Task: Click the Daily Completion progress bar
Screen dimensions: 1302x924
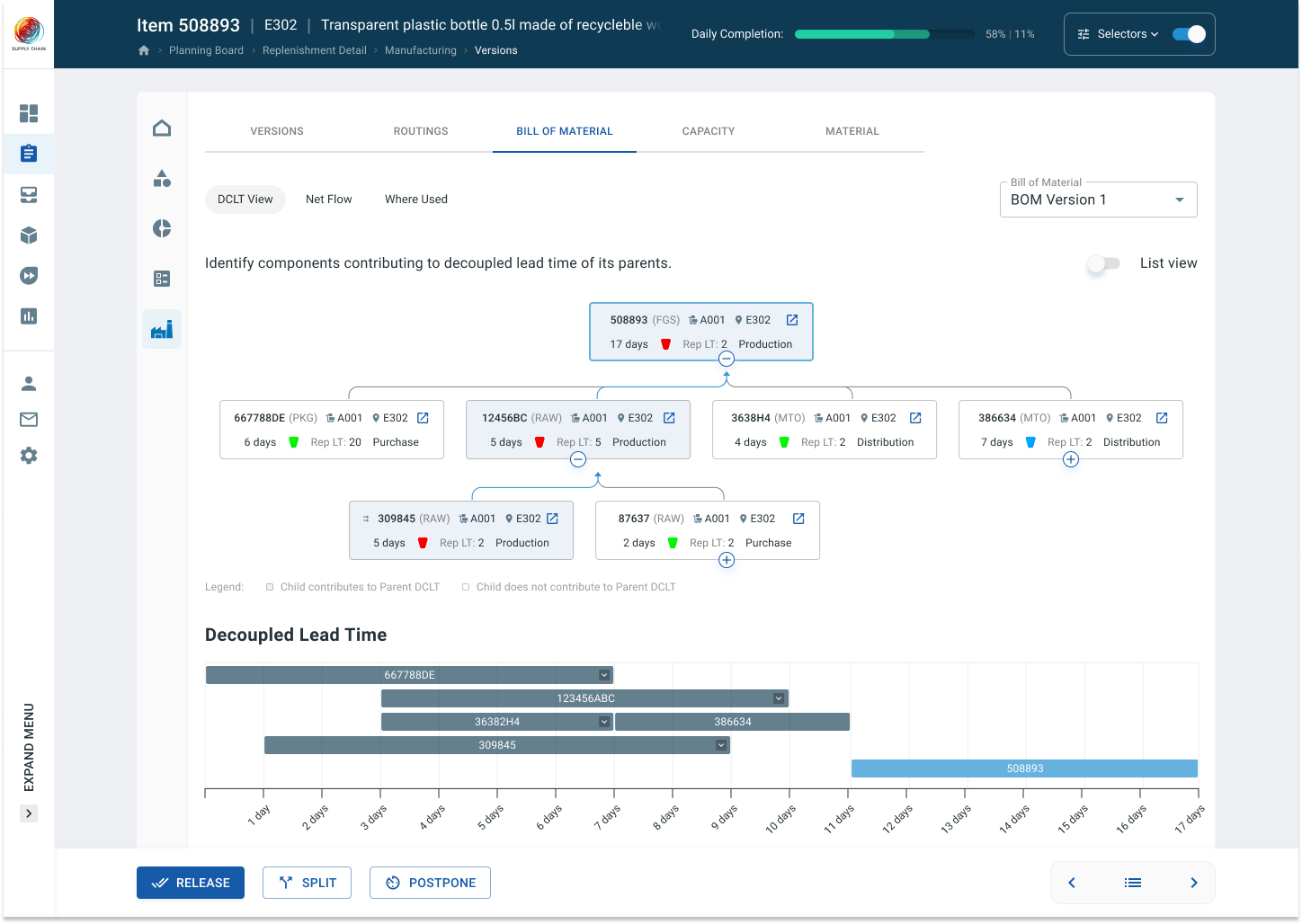Action: 885,34
